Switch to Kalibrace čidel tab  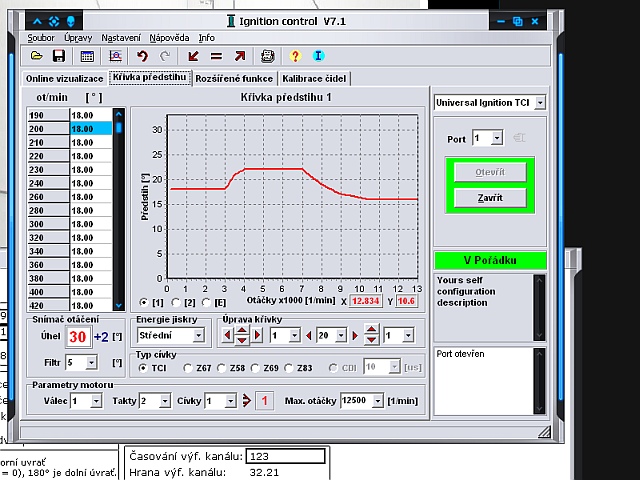[x=314, y=78]
